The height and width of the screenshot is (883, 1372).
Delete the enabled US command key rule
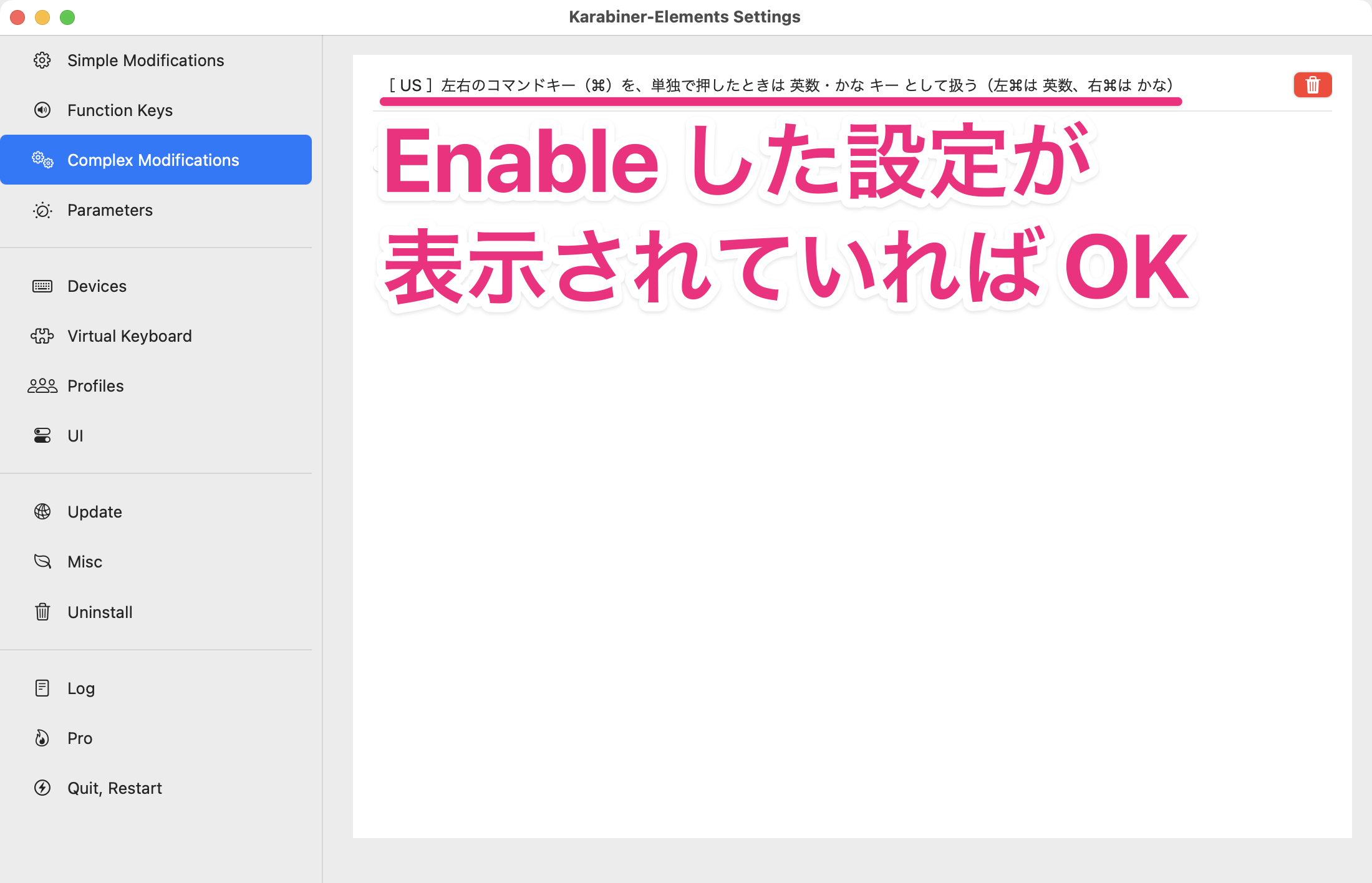(x=1312, y=85)
